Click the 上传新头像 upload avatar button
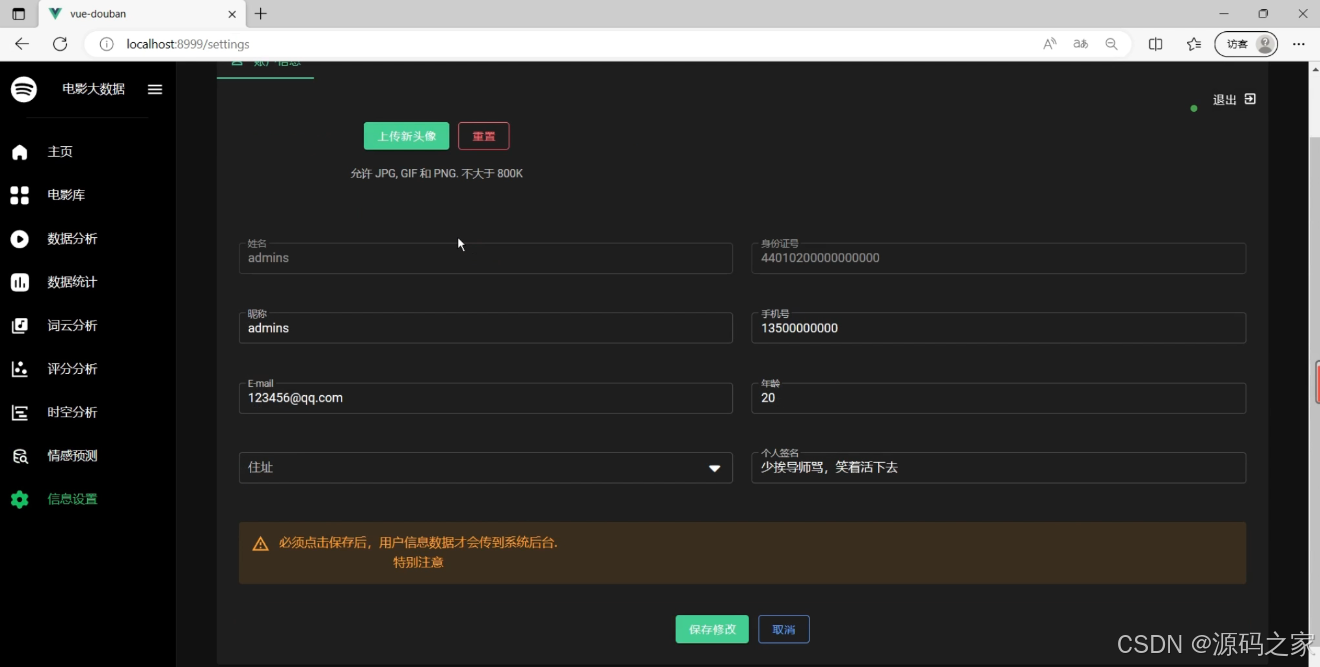 click(406, 135)
